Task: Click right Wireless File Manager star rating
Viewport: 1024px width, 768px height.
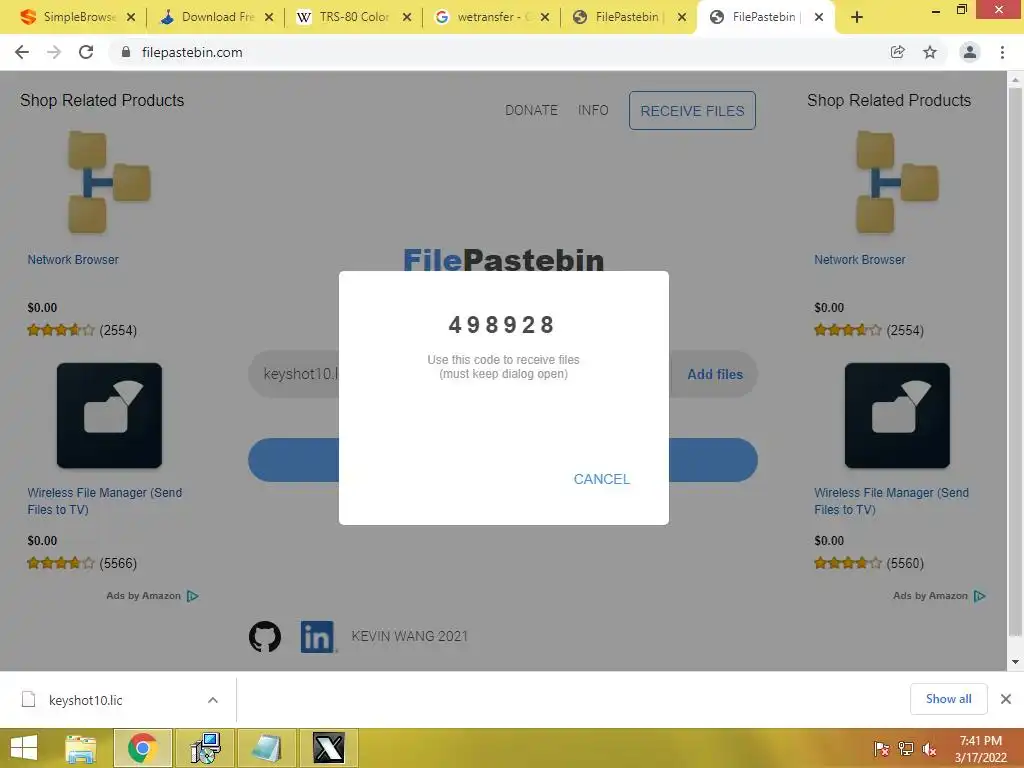Action: click(x=848, y=563)
